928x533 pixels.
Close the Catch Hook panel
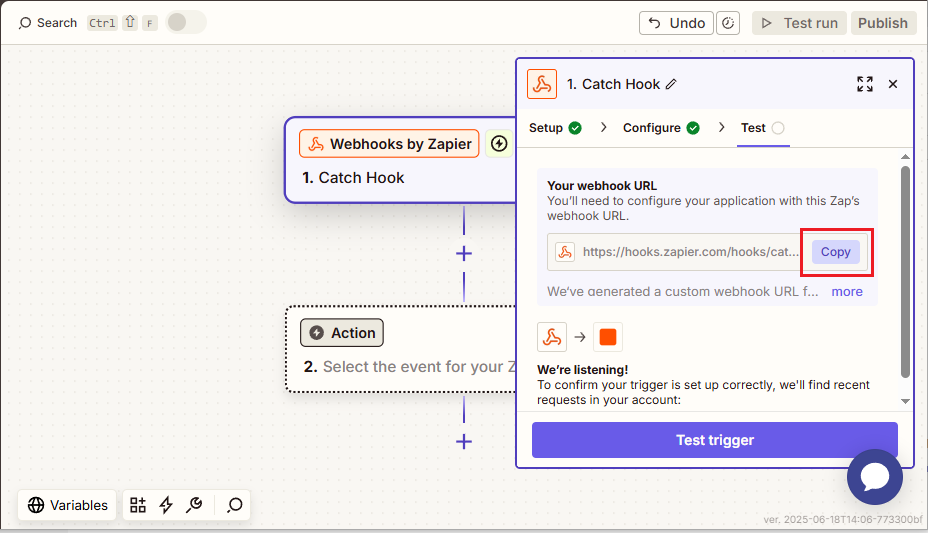click(x=893, y=84)
